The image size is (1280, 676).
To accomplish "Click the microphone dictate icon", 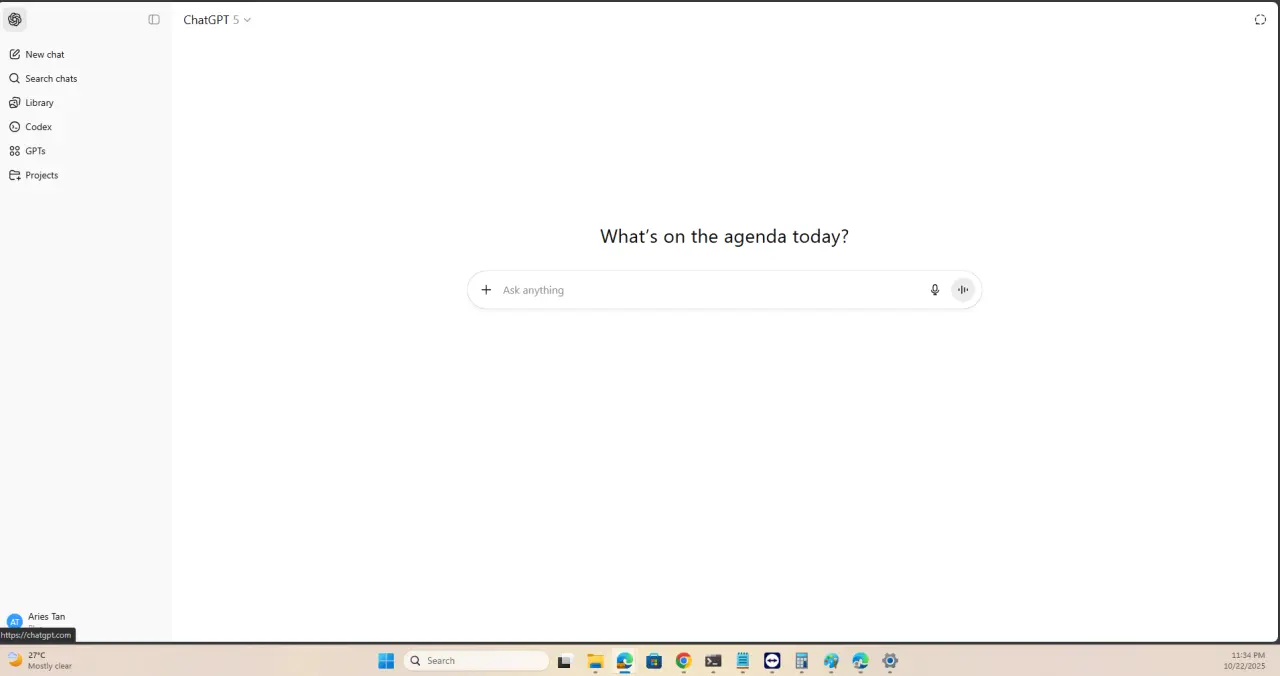I will [x=935, y=290].
